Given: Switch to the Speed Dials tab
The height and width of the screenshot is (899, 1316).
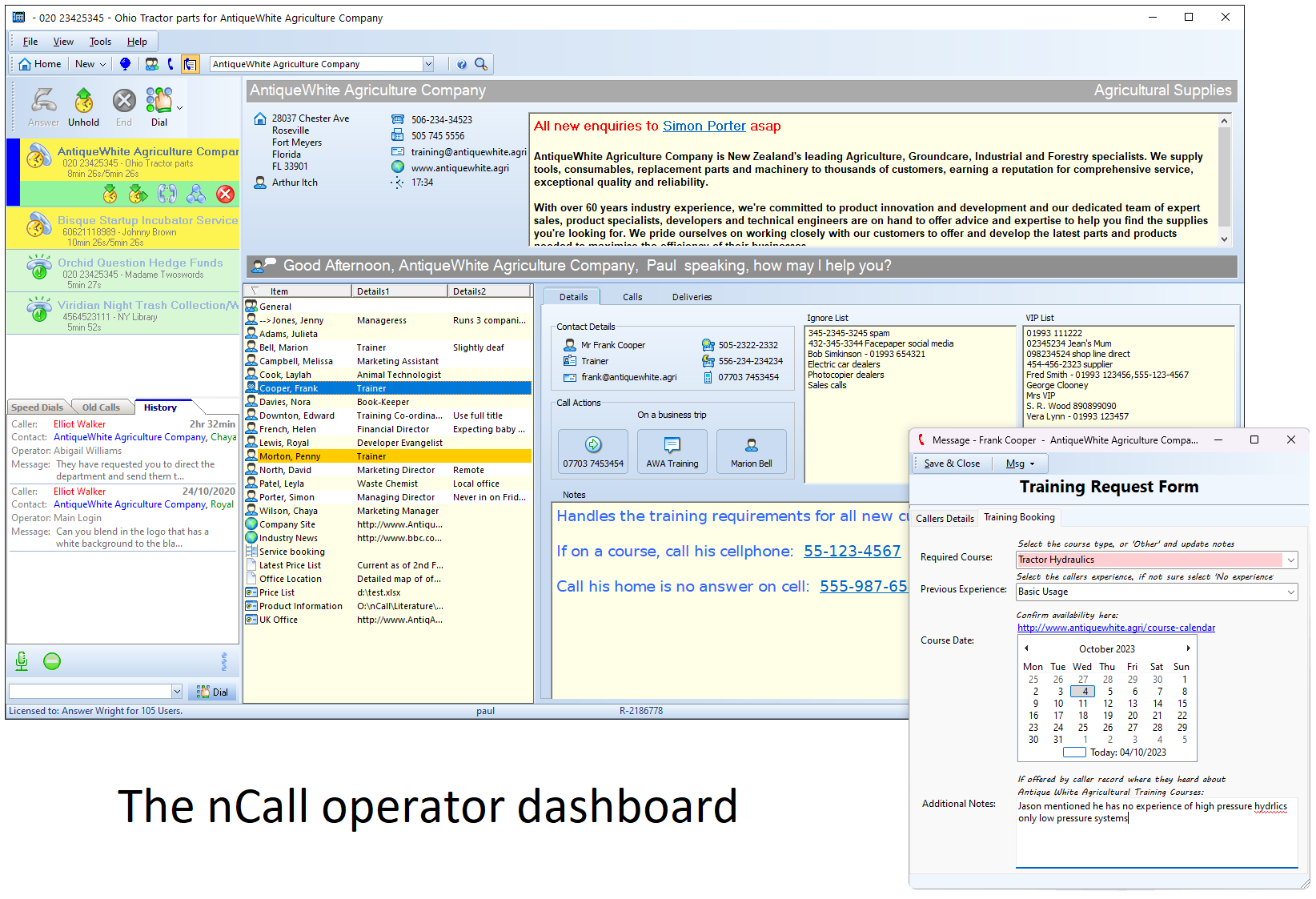Looking at the screenshot, I should [37, 407].
